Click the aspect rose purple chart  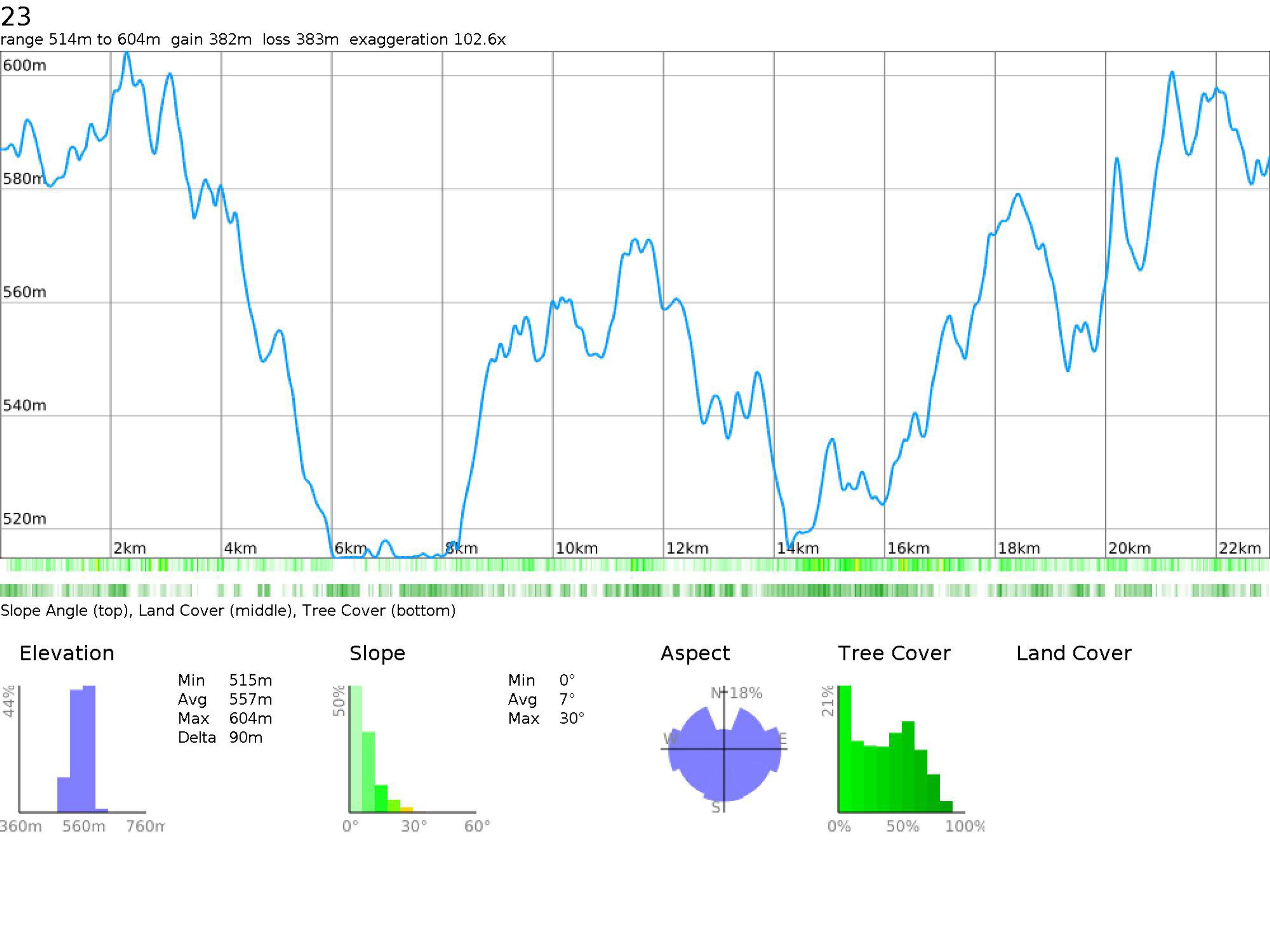tap(725, 754)
